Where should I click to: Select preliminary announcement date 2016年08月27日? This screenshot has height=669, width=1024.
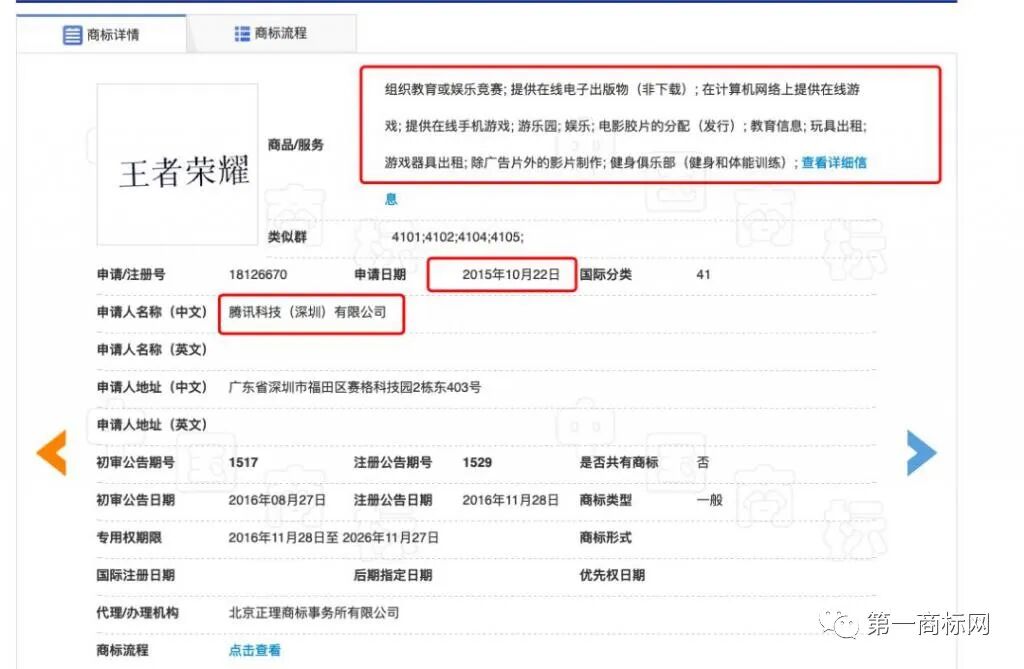click(x=277, y=500)
